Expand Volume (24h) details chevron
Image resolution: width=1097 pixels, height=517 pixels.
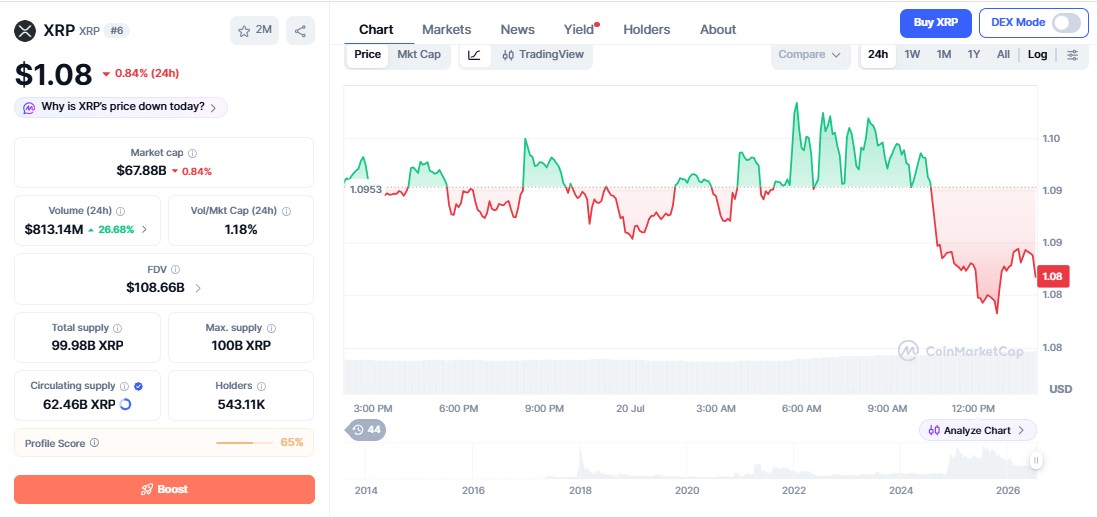point(144,229)
